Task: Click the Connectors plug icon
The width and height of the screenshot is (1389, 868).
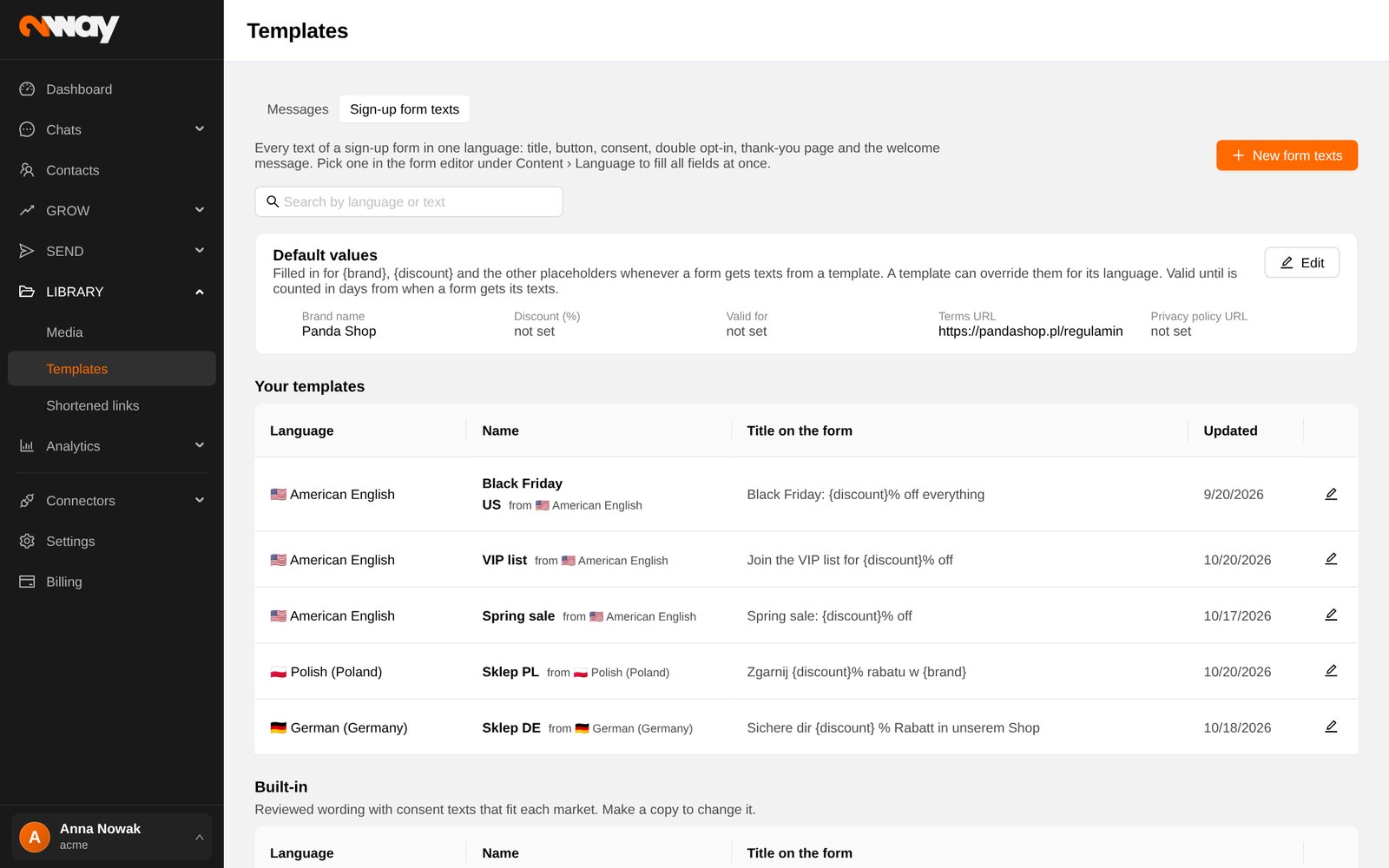Action: [x=27, y=501]
